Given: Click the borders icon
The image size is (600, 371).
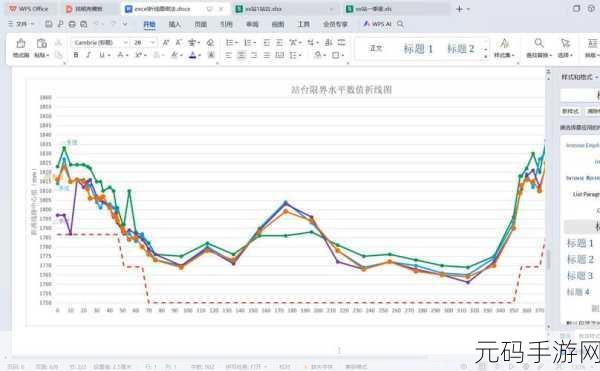Looking at the screenshot, I should (335, 55).
